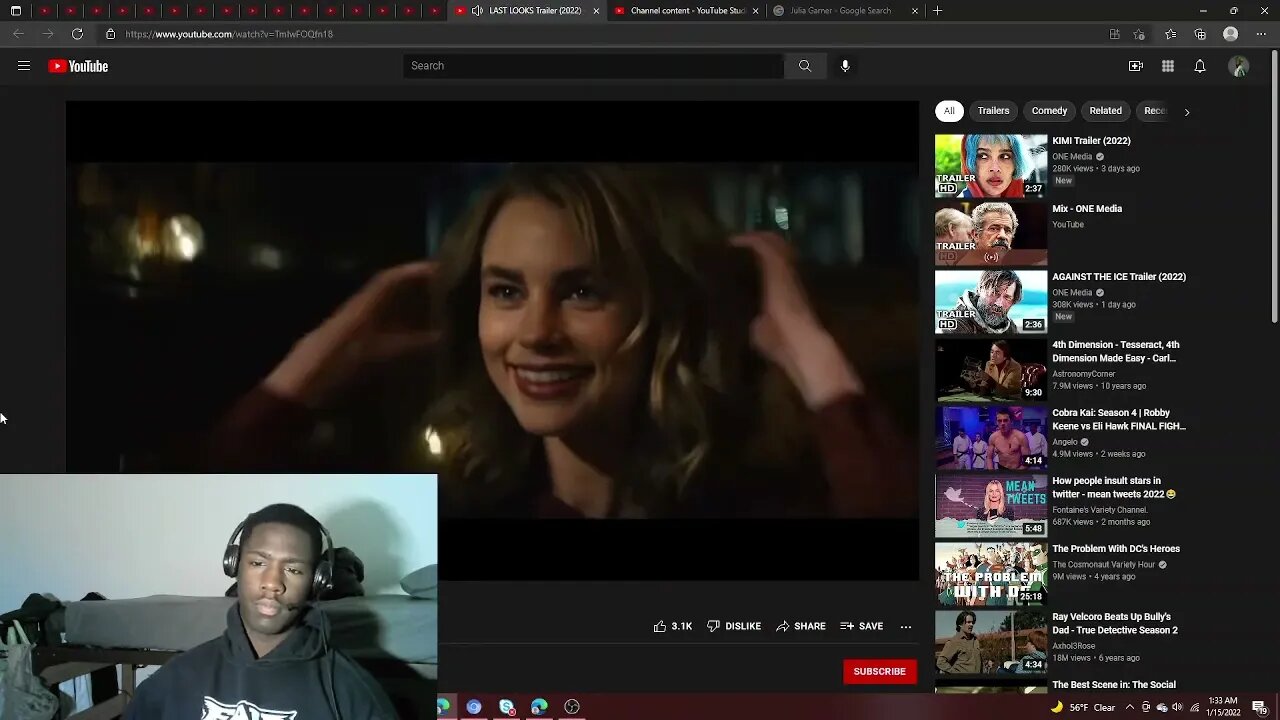Filter suggestions by Related
Screen dimensions: 1280x720
click(1105, 111)
